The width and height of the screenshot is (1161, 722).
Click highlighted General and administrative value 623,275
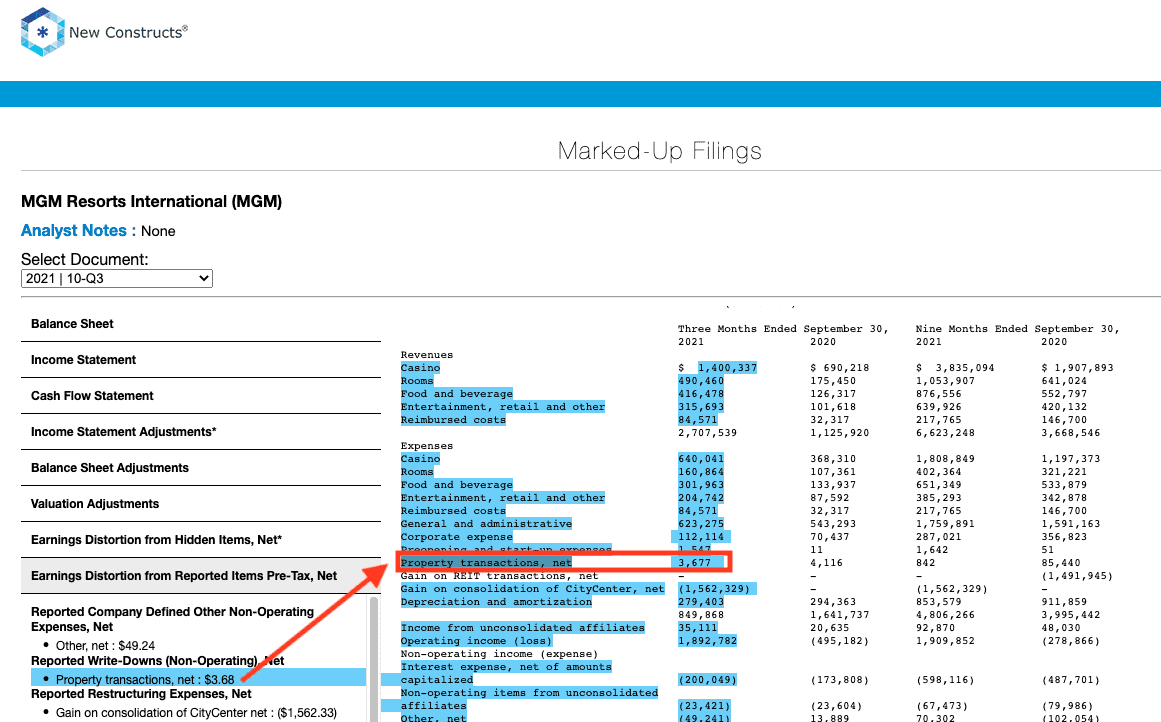click(701, 524)
